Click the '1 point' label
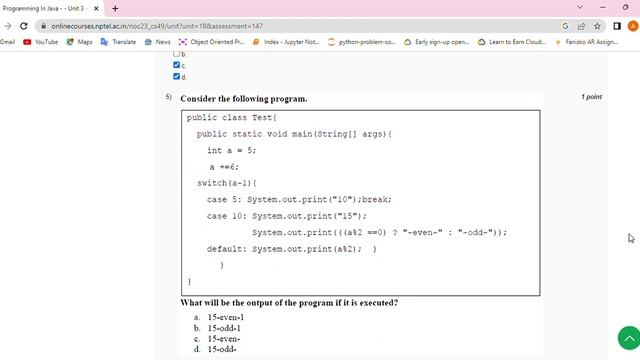 click(x=591, y=97)
